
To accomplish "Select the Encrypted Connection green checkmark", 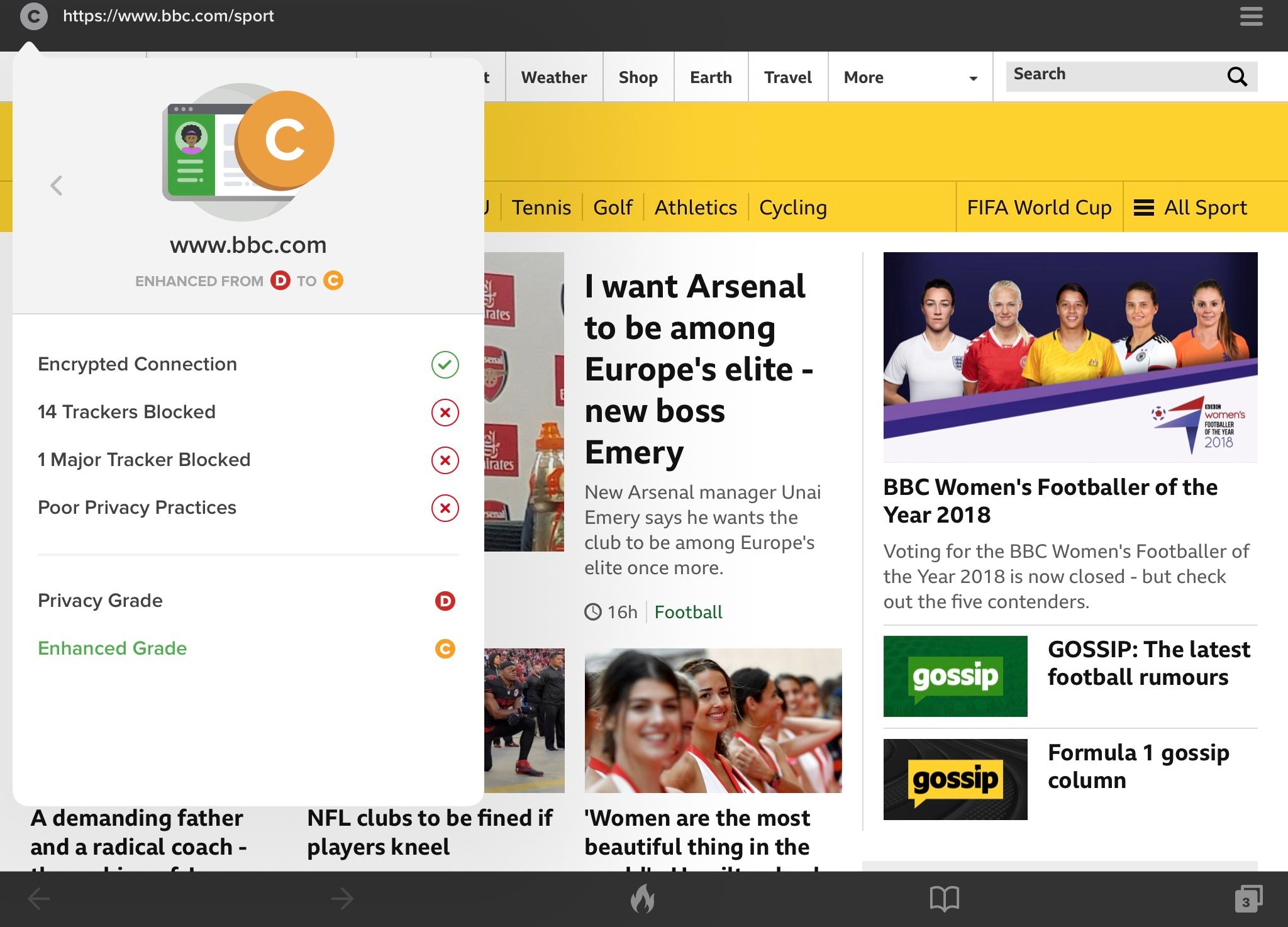I will 445,365.
